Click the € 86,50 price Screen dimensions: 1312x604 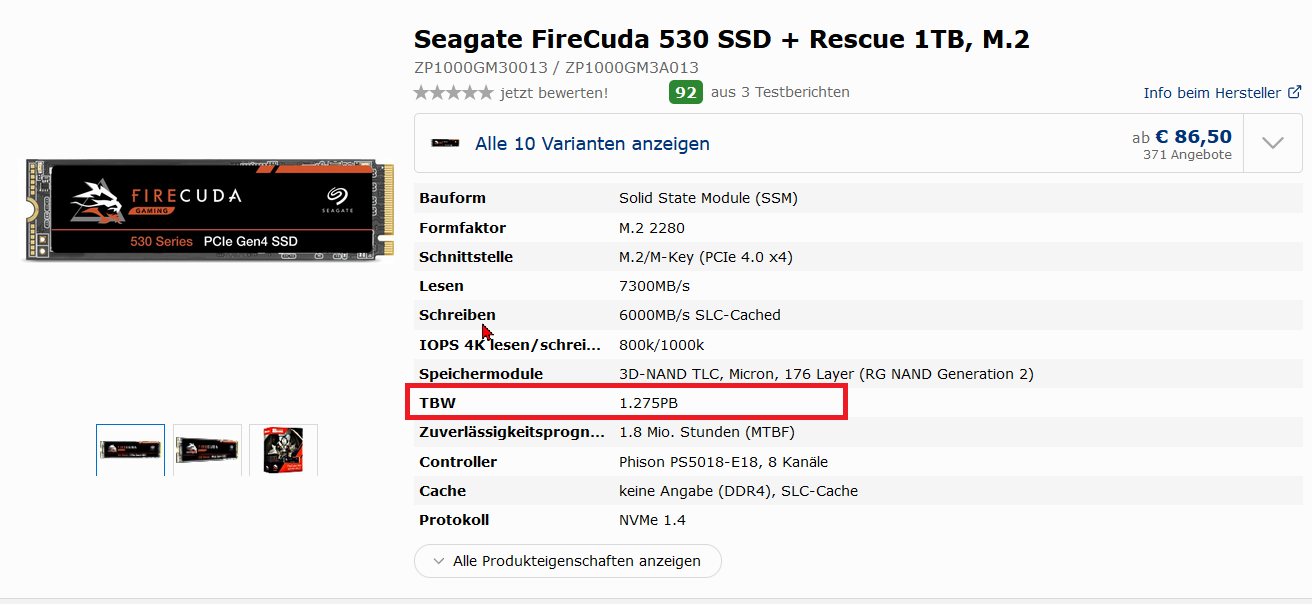coord(1193,136)
